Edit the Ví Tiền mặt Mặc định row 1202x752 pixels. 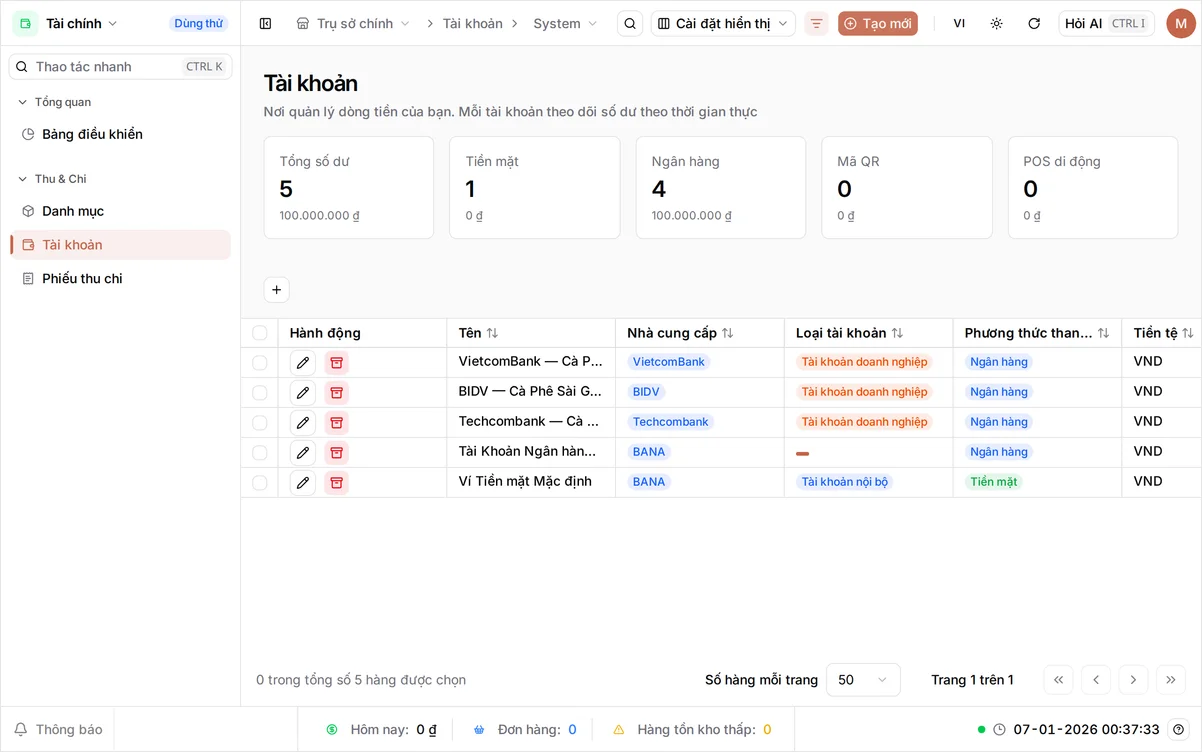click(x=303, y=482)
